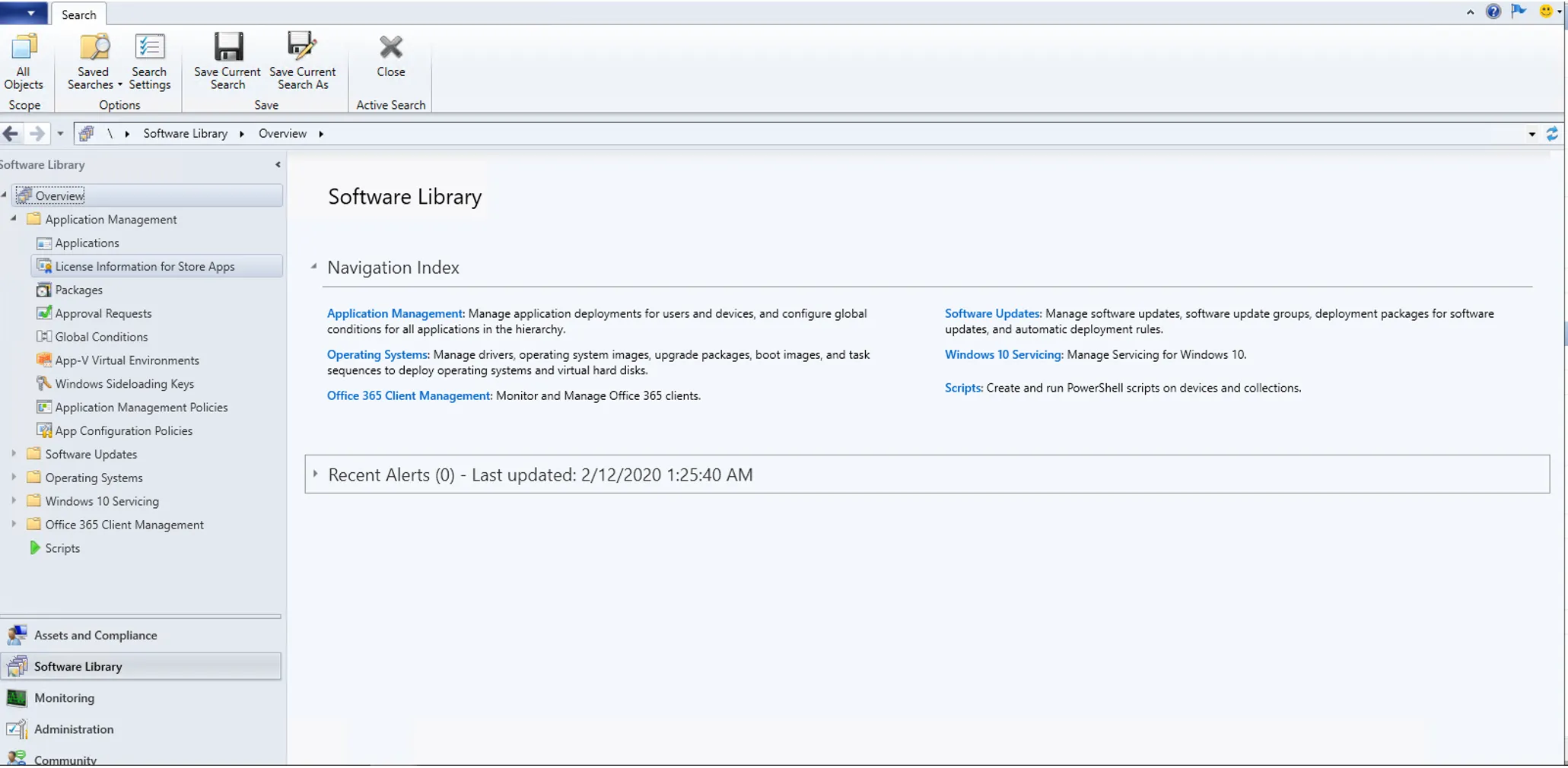Collapse the Navigation Index section

313,267
